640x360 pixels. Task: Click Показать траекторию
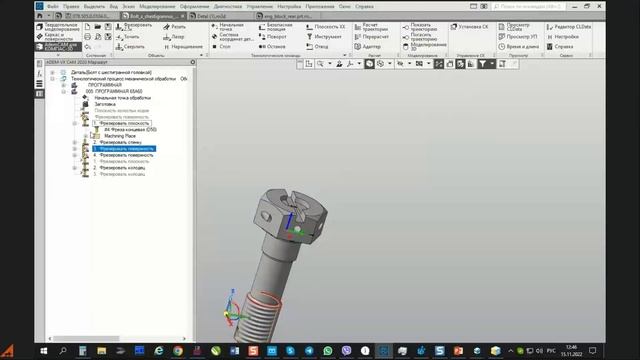tap(420, 27)
